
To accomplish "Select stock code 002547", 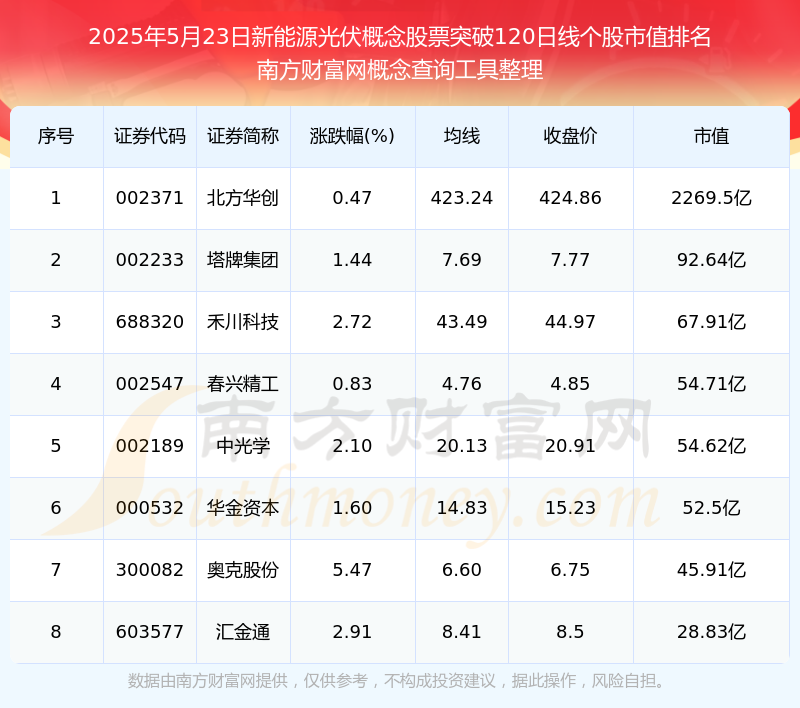I will (149, 384).
